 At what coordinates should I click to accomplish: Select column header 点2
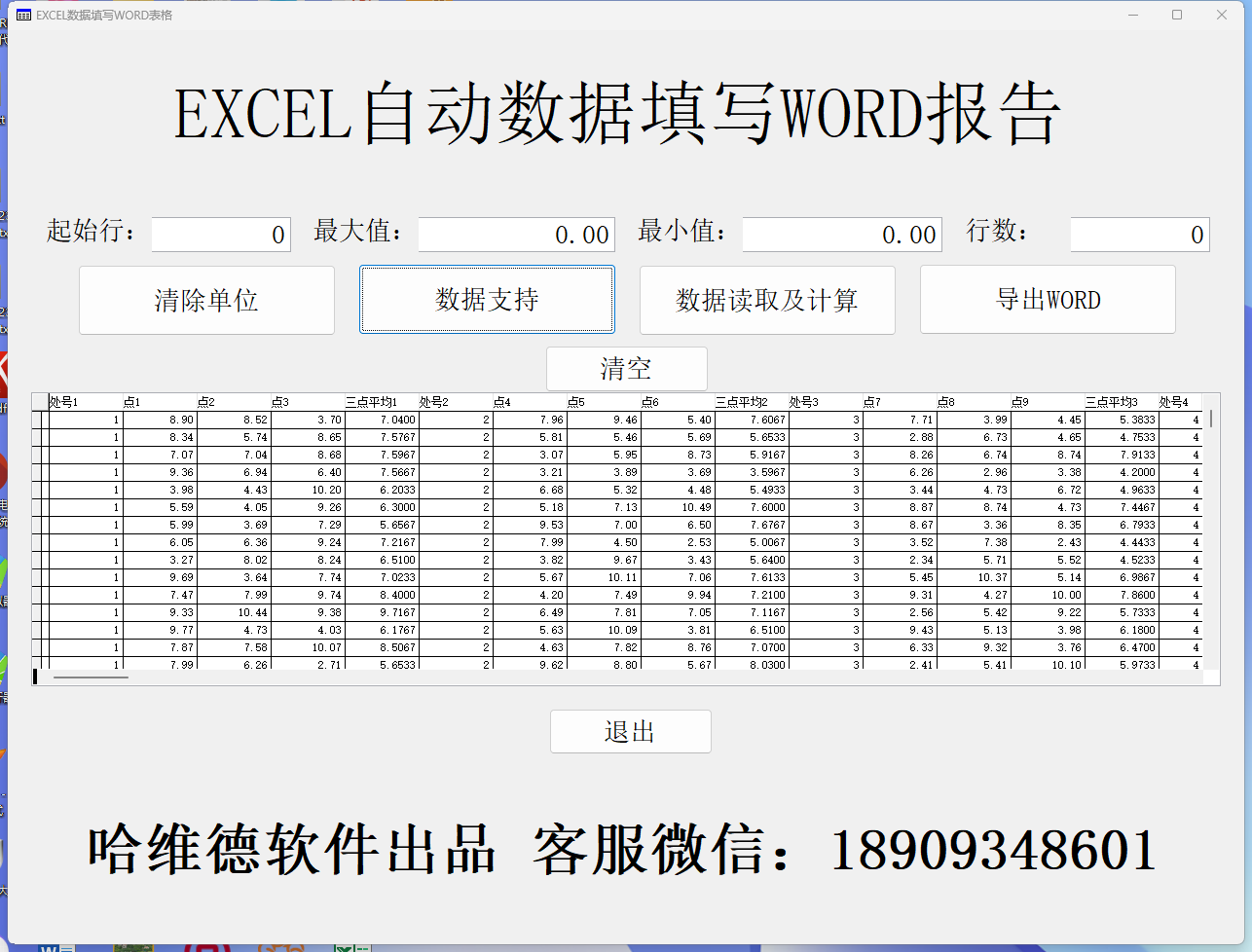click(x=234, y=402)
